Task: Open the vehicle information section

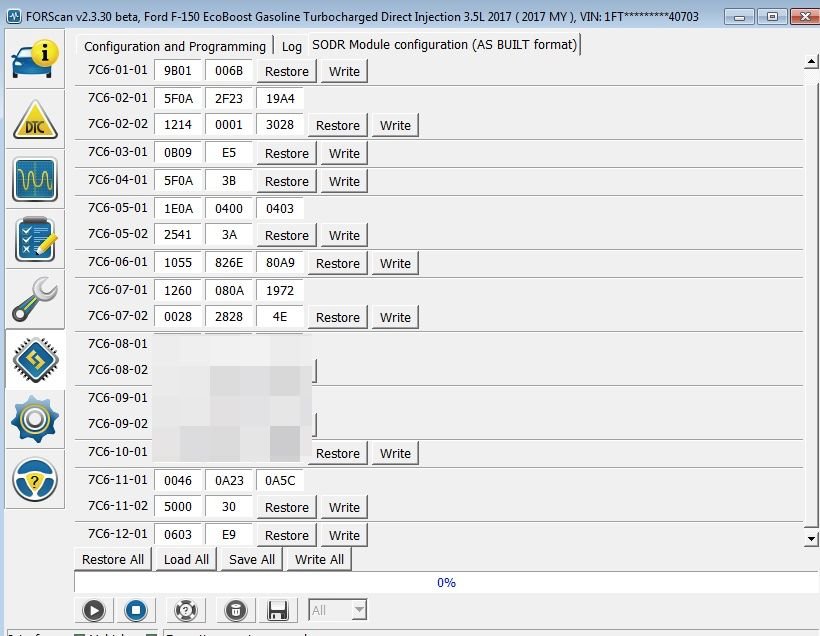Action: [35, 58]
